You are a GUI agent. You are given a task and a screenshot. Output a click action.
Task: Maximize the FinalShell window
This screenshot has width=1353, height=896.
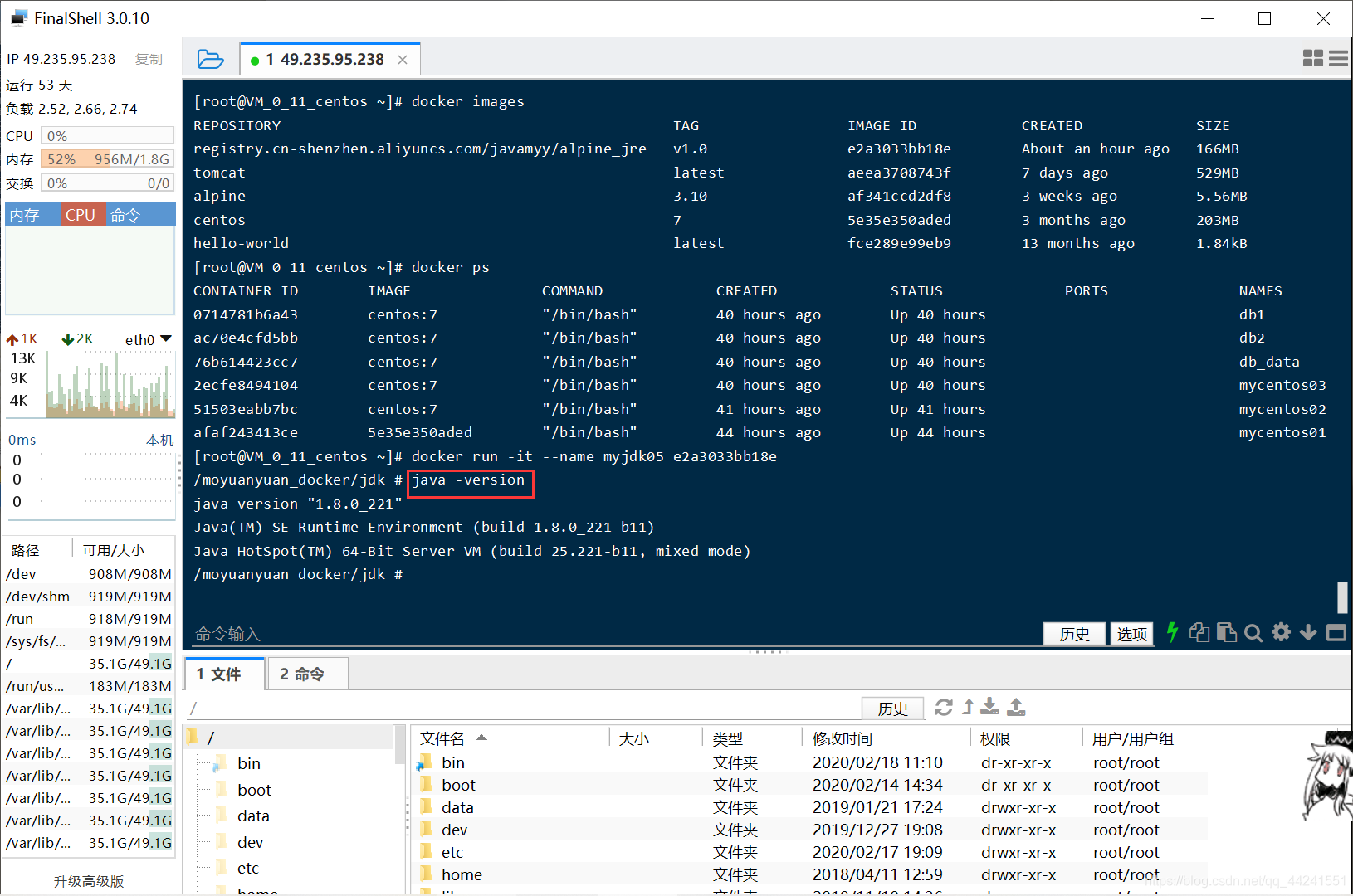[1264, 18]
